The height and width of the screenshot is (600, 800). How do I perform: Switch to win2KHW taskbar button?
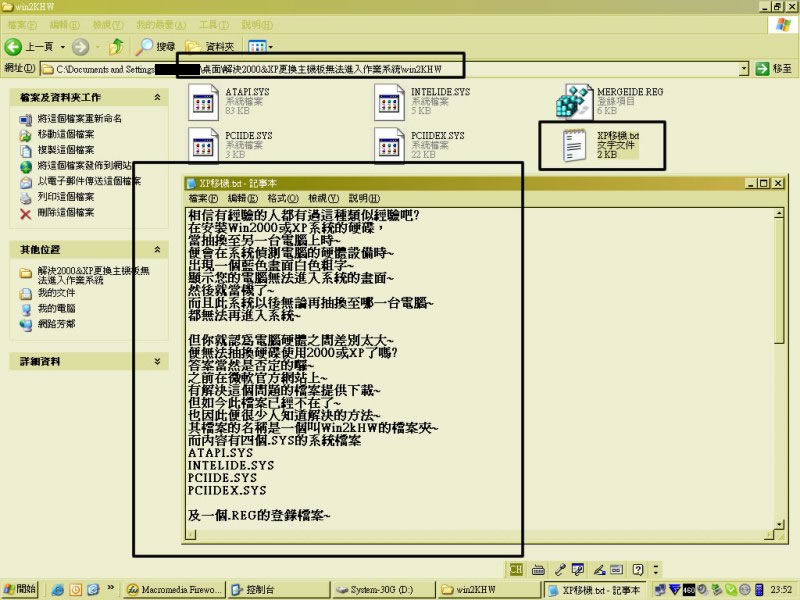(x=489, y=590)
